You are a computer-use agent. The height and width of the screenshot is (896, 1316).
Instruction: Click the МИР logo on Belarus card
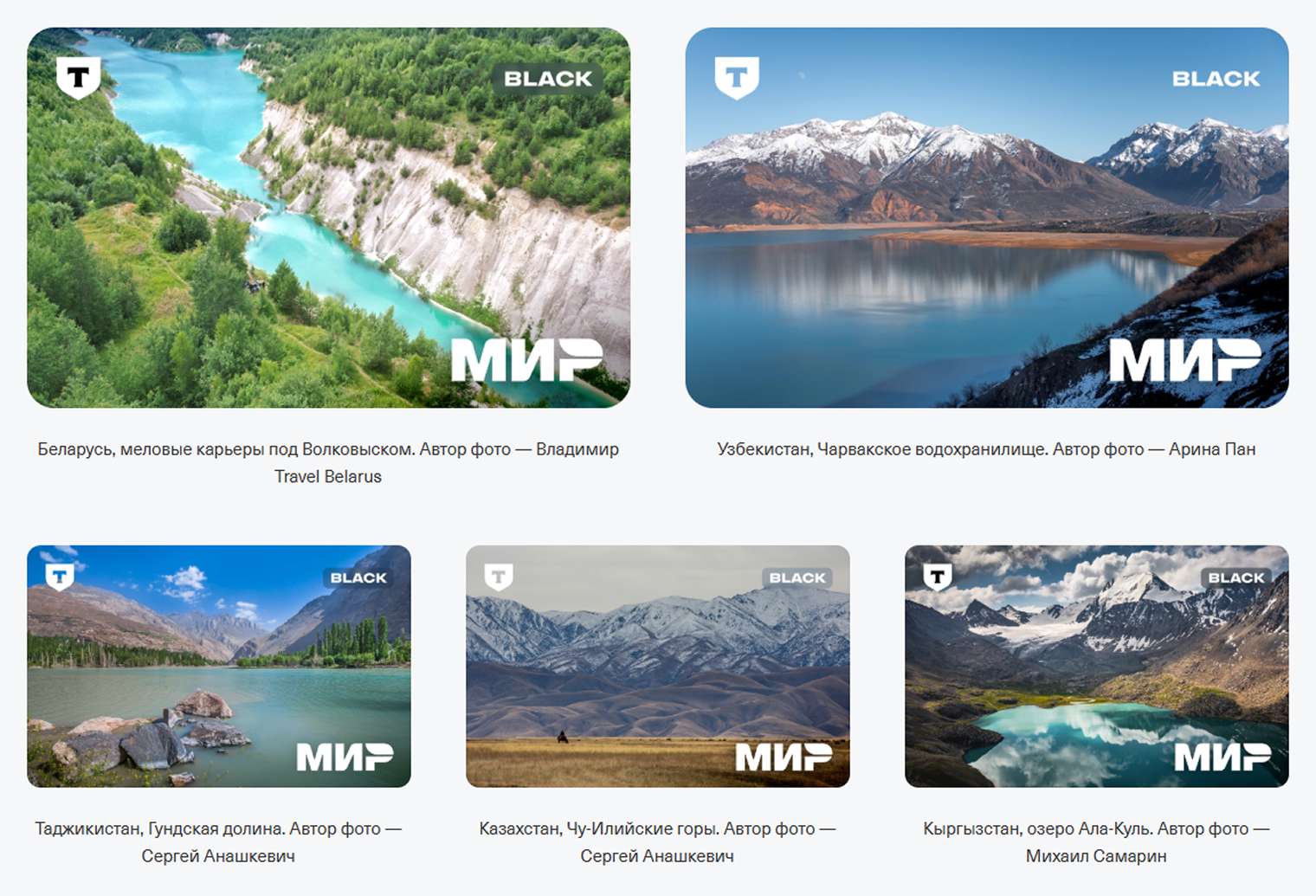(x=527, y=360)
